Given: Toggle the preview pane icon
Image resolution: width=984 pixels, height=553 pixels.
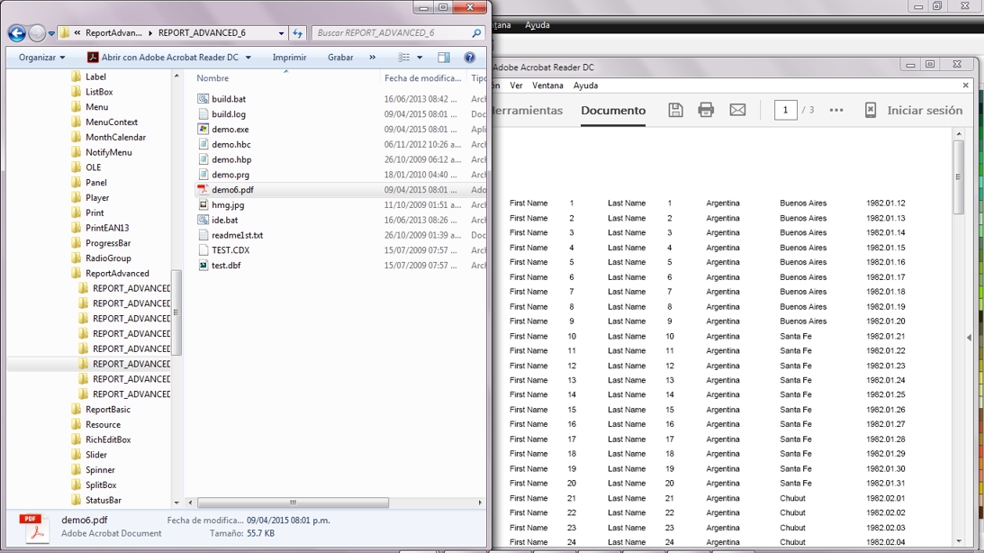Looking at the screenshot, I should (x=444, y=57).
